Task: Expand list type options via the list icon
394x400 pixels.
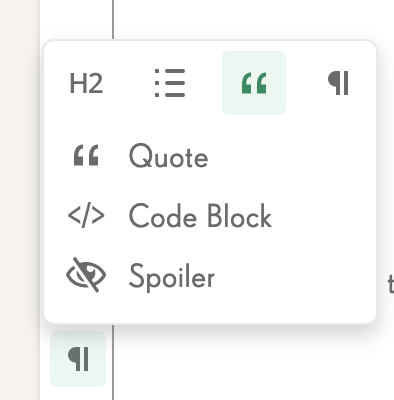Action: click(170, 83)
